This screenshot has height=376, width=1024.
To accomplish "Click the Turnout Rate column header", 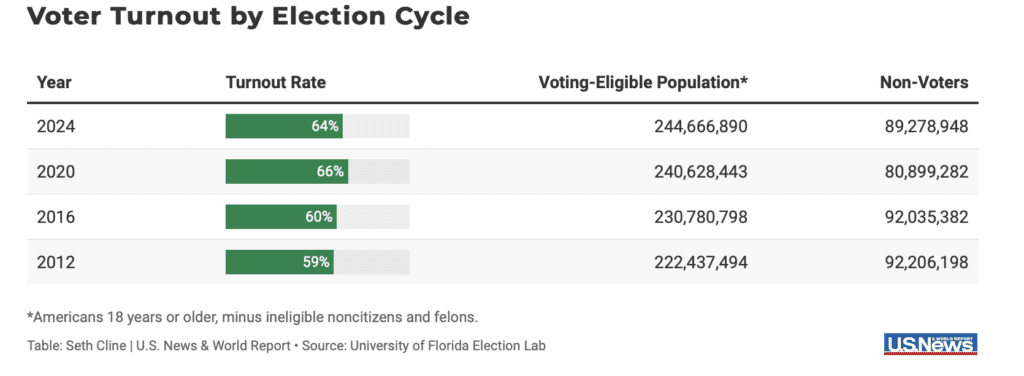I will (276, 83).
